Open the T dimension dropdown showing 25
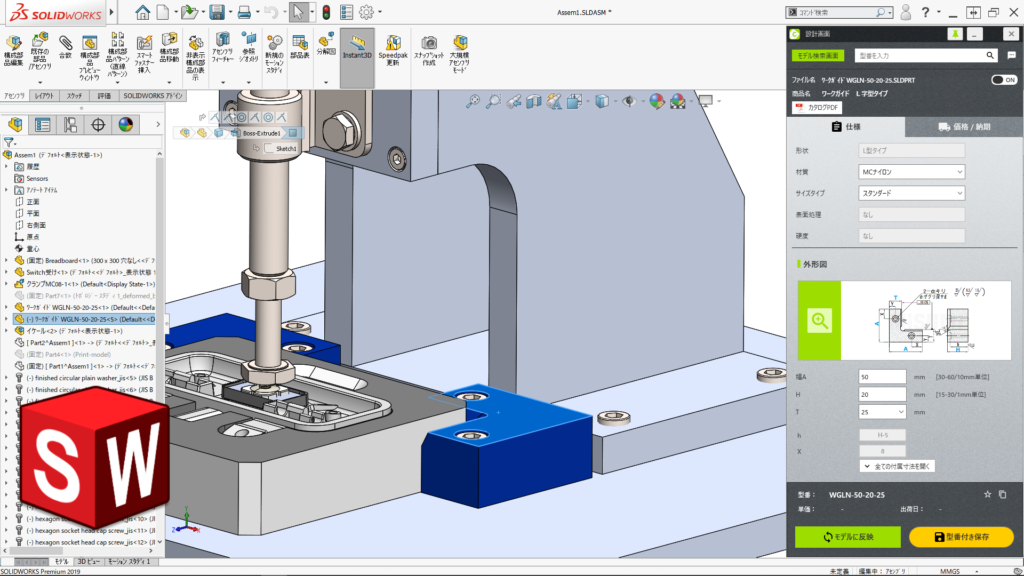1024x576 pixels. (x=883, y=411)
